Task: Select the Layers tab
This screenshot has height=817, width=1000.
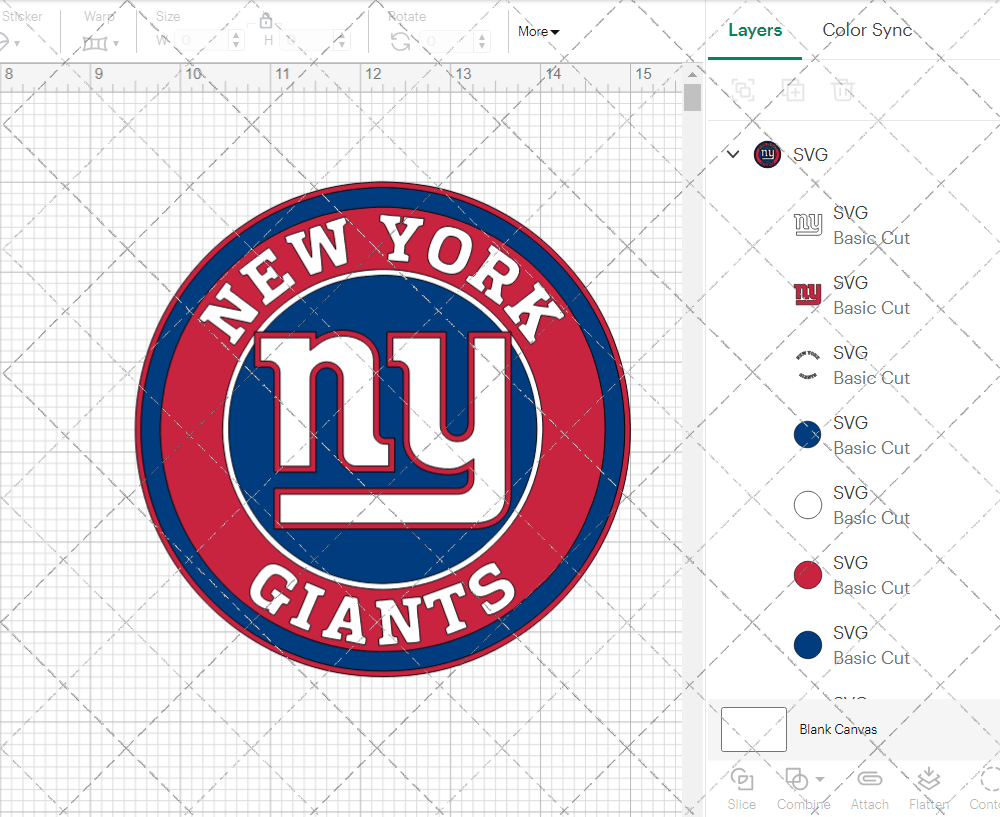Action: (x=755, y=30)
